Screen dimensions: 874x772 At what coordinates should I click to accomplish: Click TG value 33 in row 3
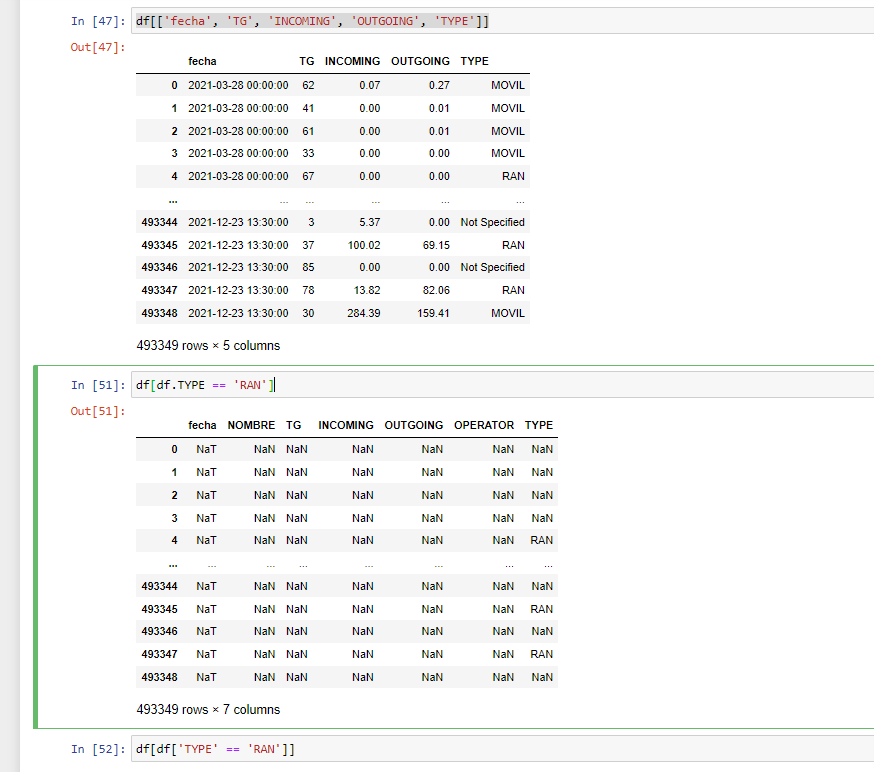[x=308, y=153]
